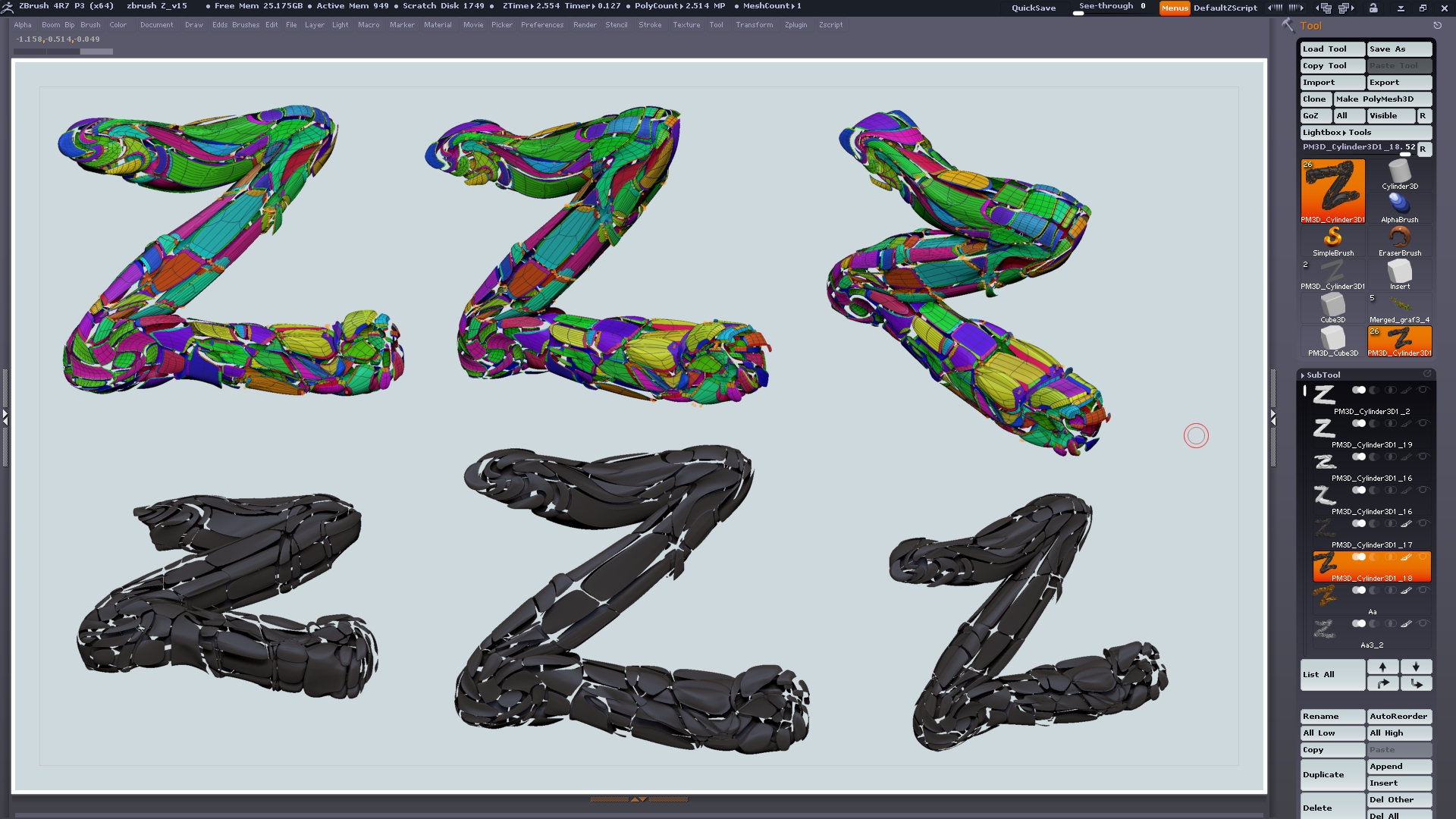Toggle eye visibility of PM3D_Cylinder3D1_2 subtool

[x=1423, y=390]
